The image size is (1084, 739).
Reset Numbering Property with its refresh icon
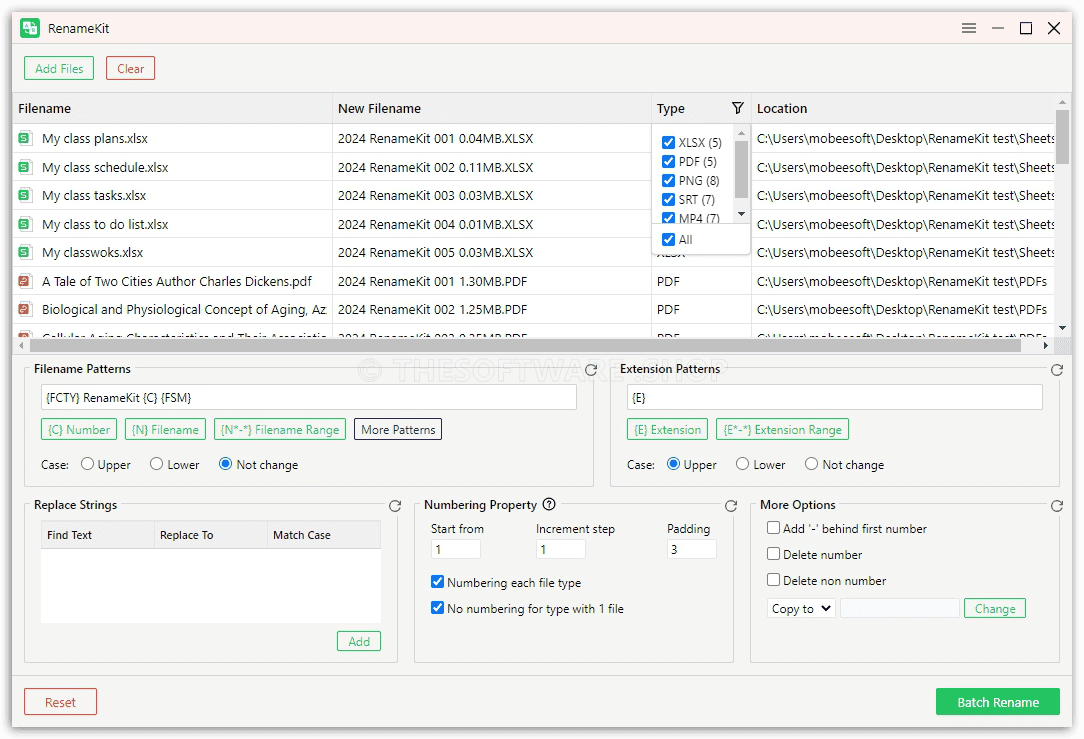tap(731, 506)
